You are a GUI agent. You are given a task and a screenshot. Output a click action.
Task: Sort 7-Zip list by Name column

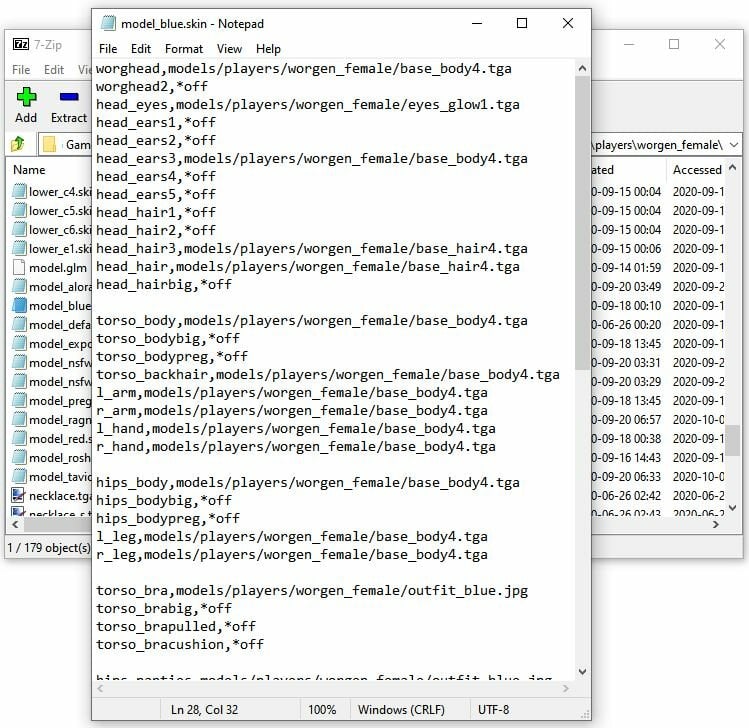[x=29, y=170]
